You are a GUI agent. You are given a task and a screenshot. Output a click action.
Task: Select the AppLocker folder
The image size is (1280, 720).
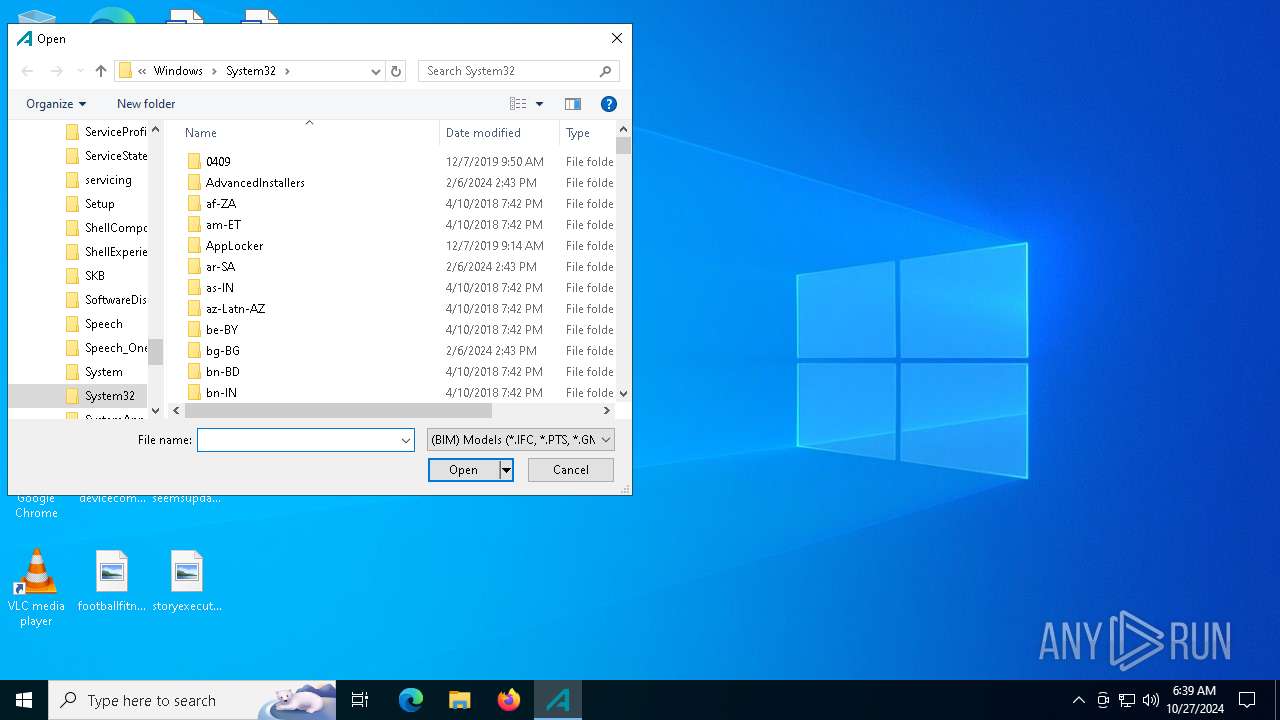(x=234, y=246)
